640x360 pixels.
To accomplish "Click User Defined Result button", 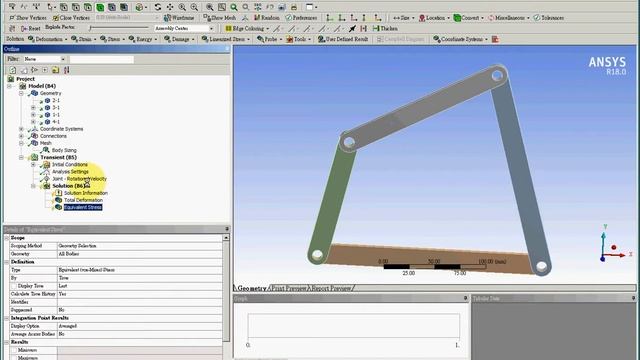I will click(x=343, y=39).
